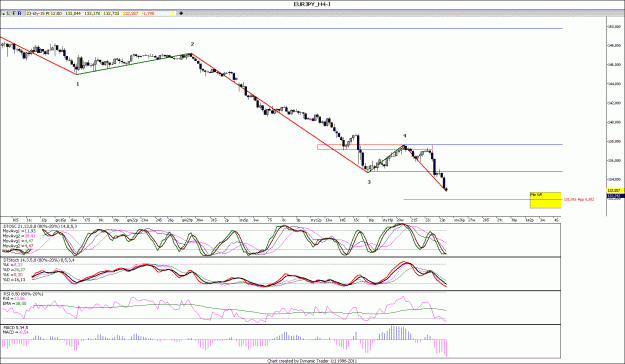Screen dimensions: 625x364
Task: Click the DTStoch indicator title text
Action: (38, 260)
